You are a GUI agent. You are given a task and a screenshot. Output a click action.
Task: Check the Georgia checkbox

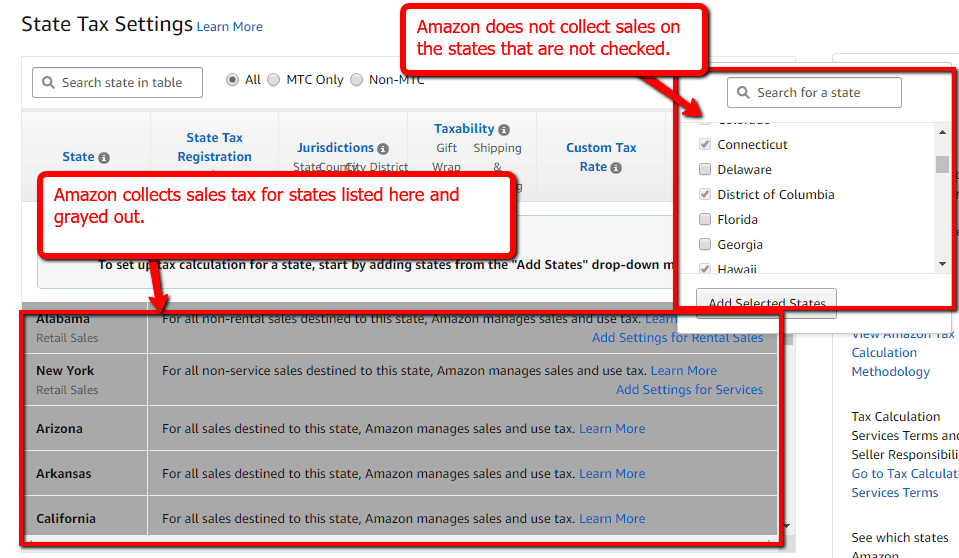coord(705,245)
